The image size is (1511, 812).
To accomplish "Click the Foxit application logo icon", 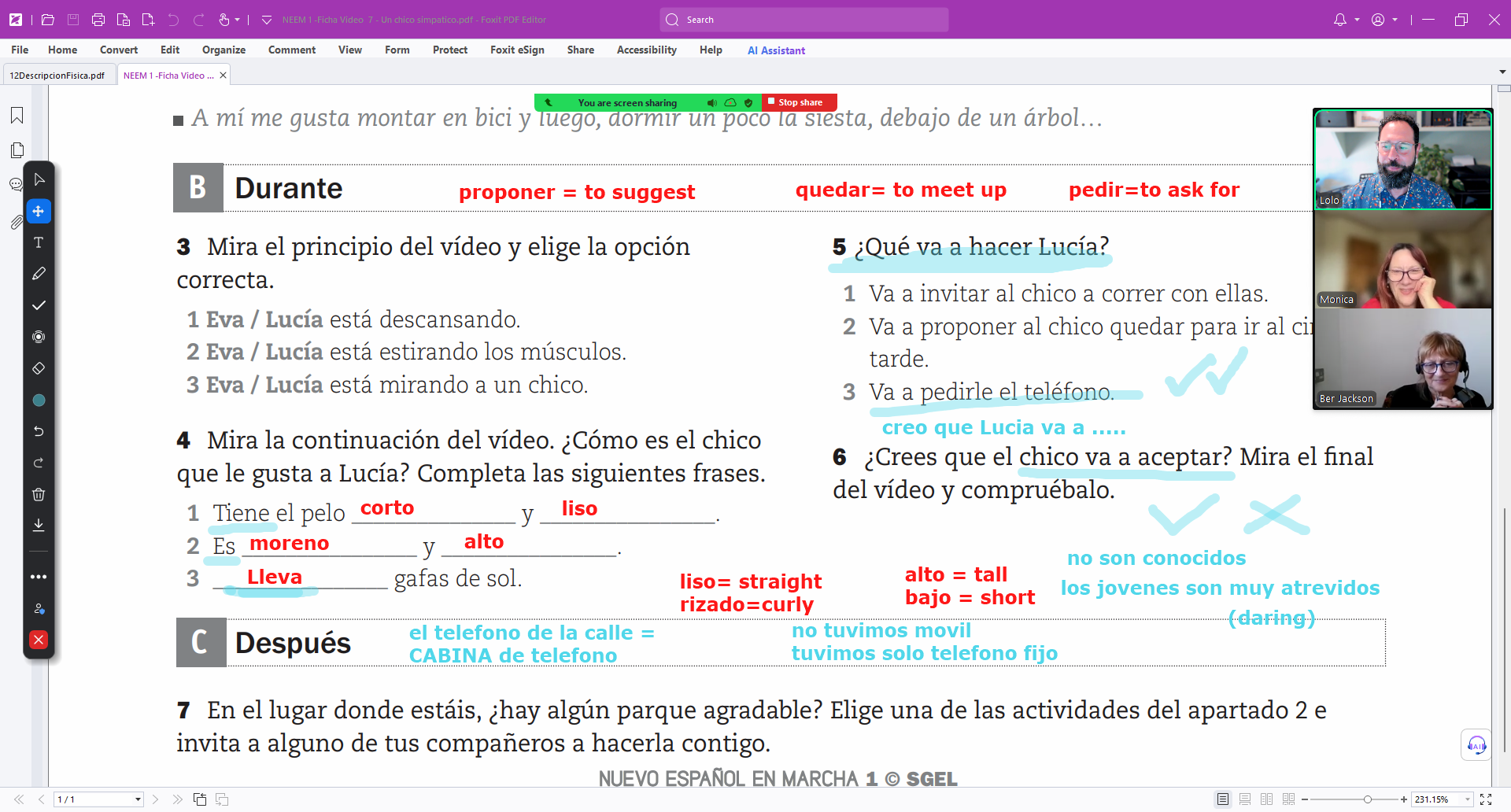I will (x=16, y=20).
